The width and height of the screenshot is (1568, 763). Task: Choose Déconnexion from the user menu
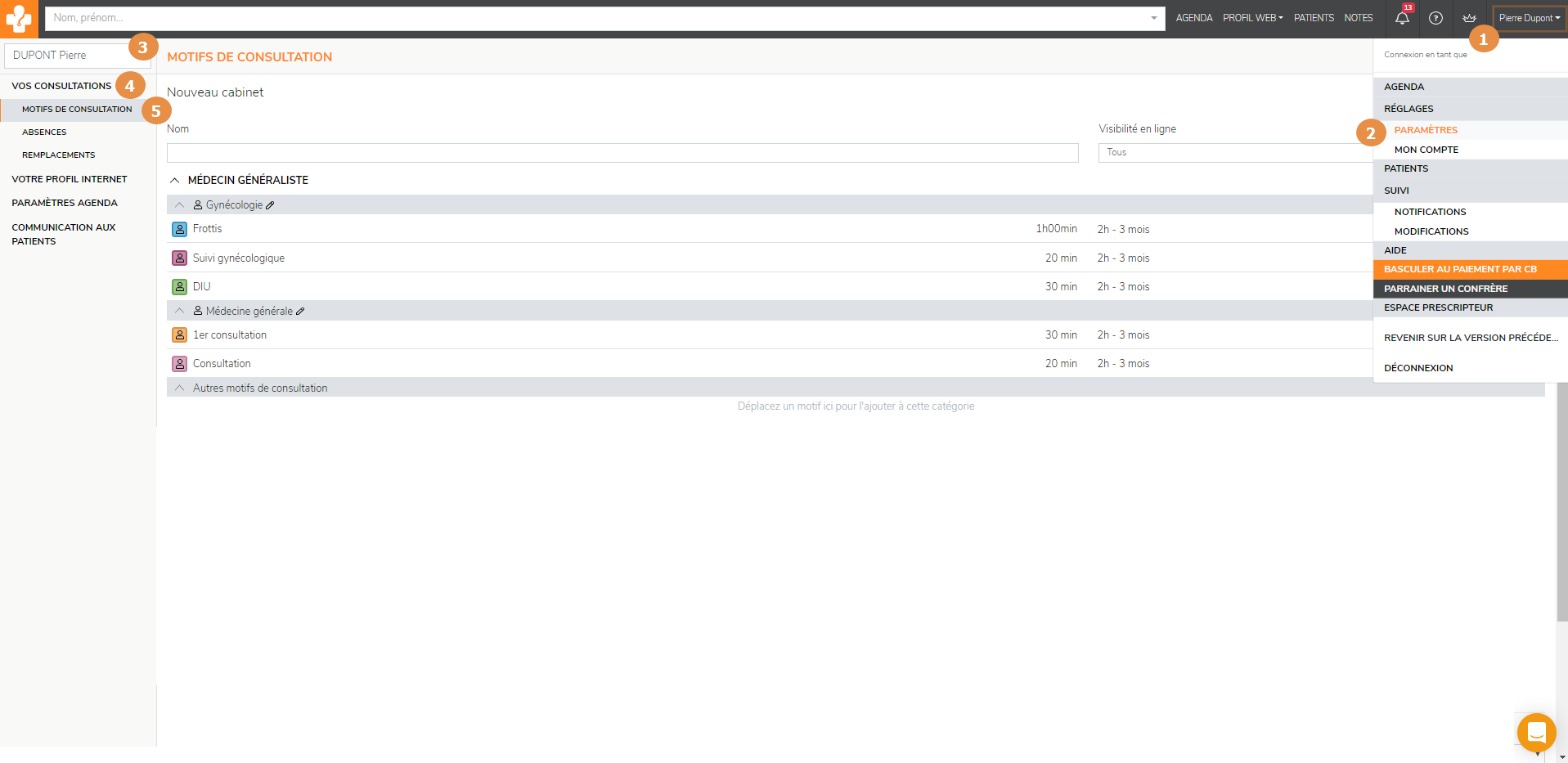point(1418,368)
